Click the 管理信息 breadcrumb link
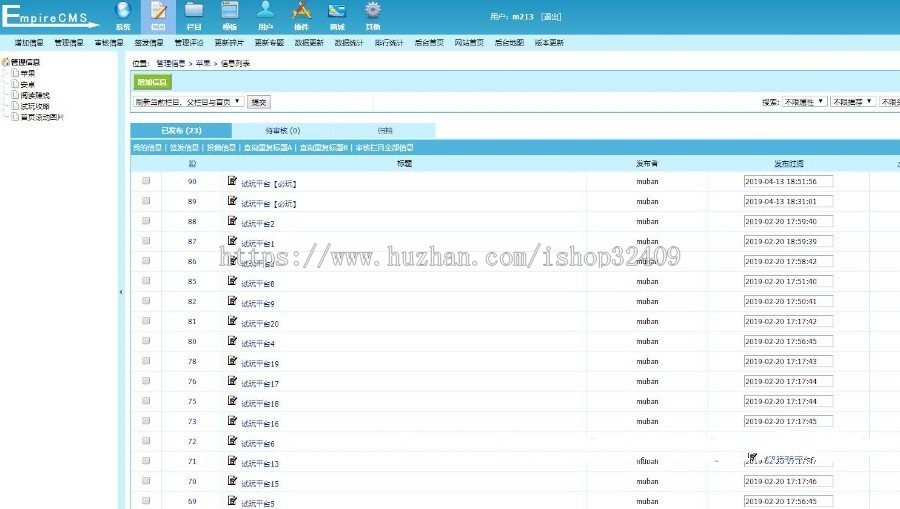900x509 pixels. pos(170,64)
